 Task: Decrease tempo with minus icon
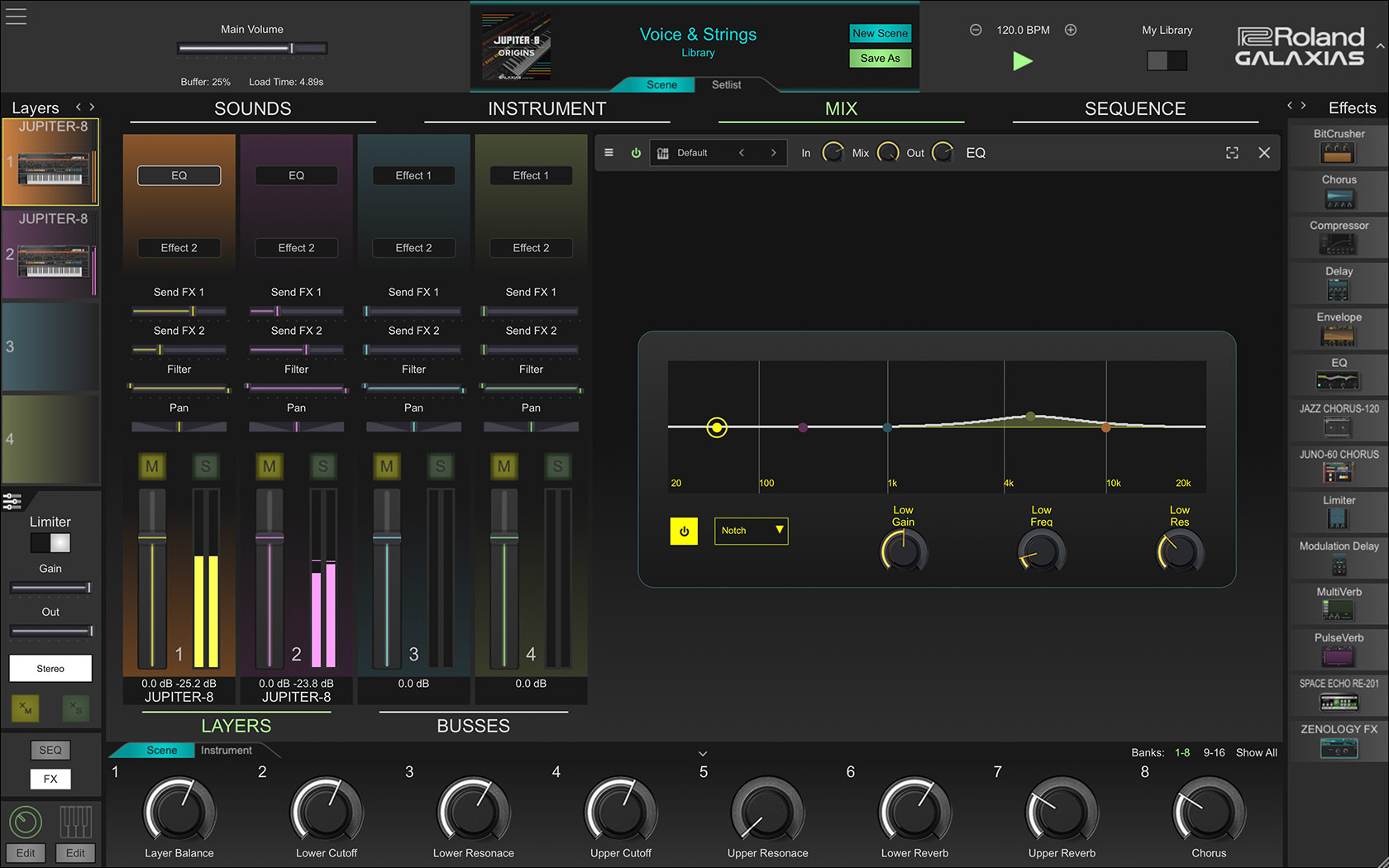[976, 30]
